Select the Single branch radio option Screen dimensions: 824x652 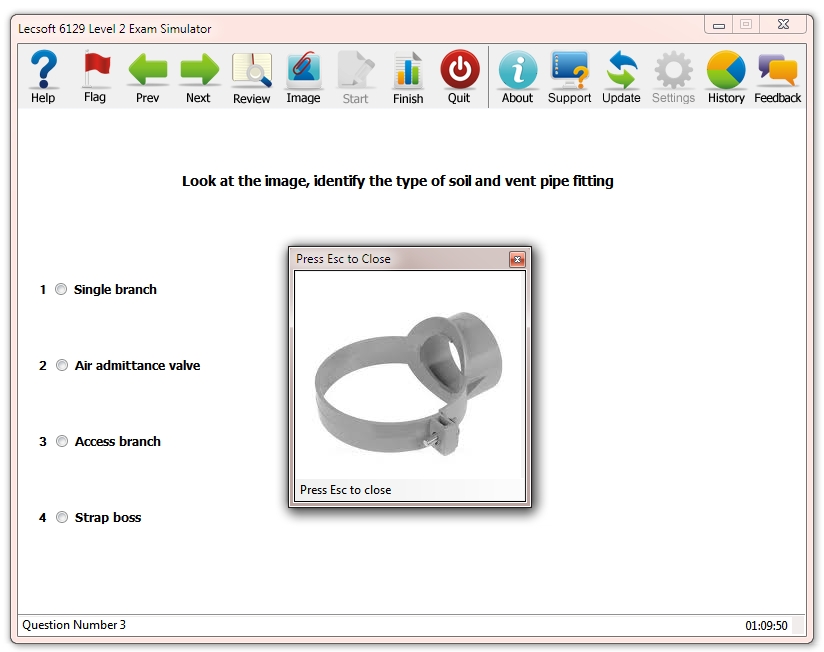(x=62, y=290)
